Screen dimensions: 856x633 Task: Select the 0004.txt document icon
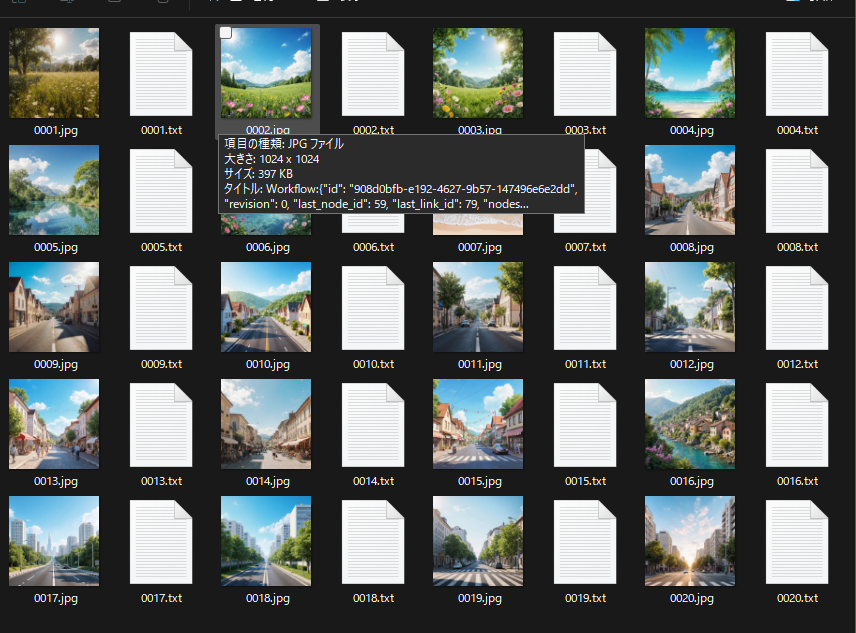point(797,74)
